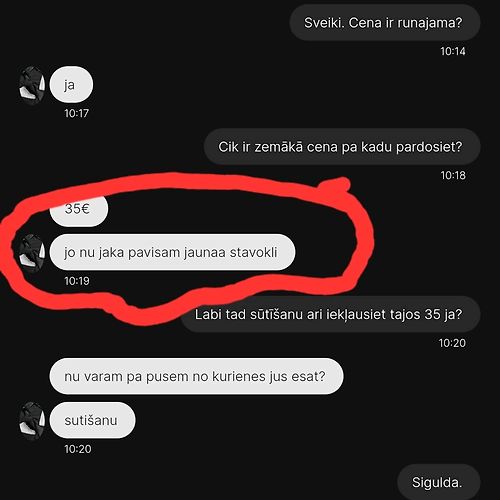Image resolution: width=500 pixels, height=500 pixels.
Task: Tap the "nu varam pa pusem" message bubble
Action: click(196, 376)
